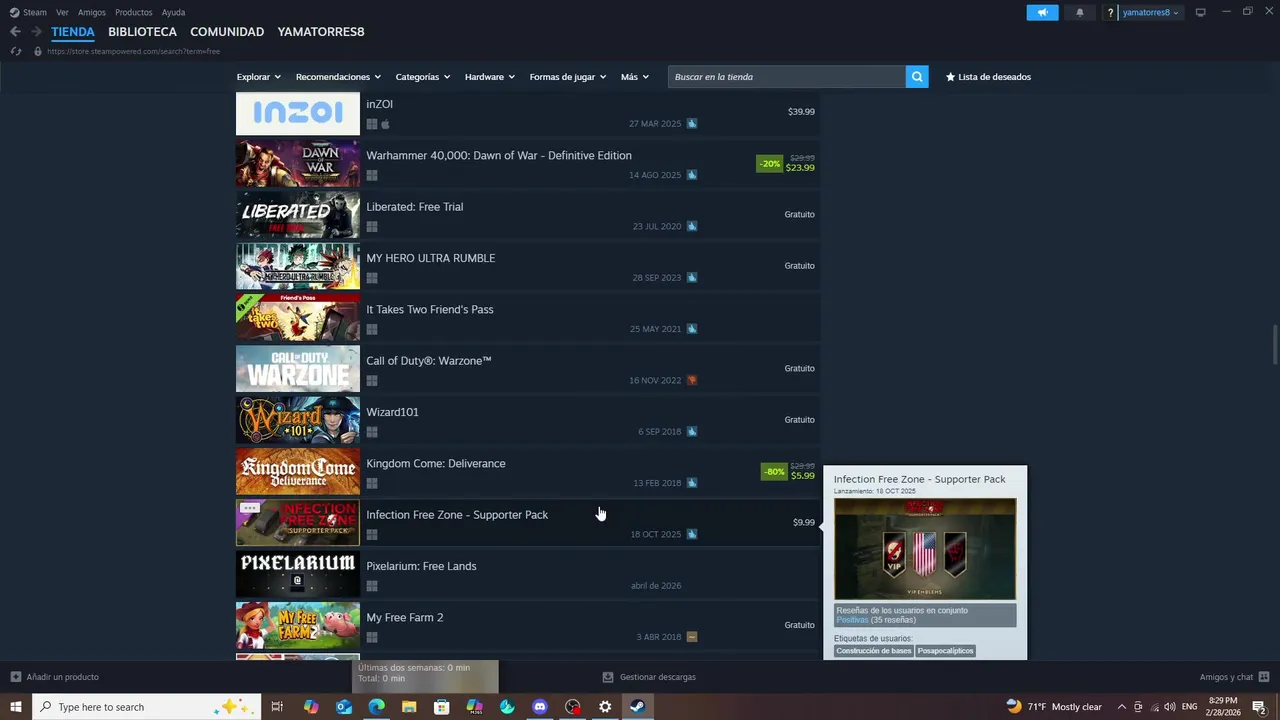The height and width of the screenshot is (720, 1280).
Task: Click the Windows icon in Wizard101 row
Action: pyautogui.click(x=372, y=432)
